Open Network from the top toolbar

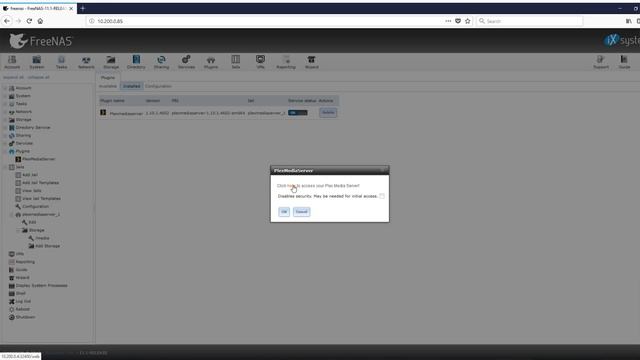pyautogui.click(x=86, y=62)
